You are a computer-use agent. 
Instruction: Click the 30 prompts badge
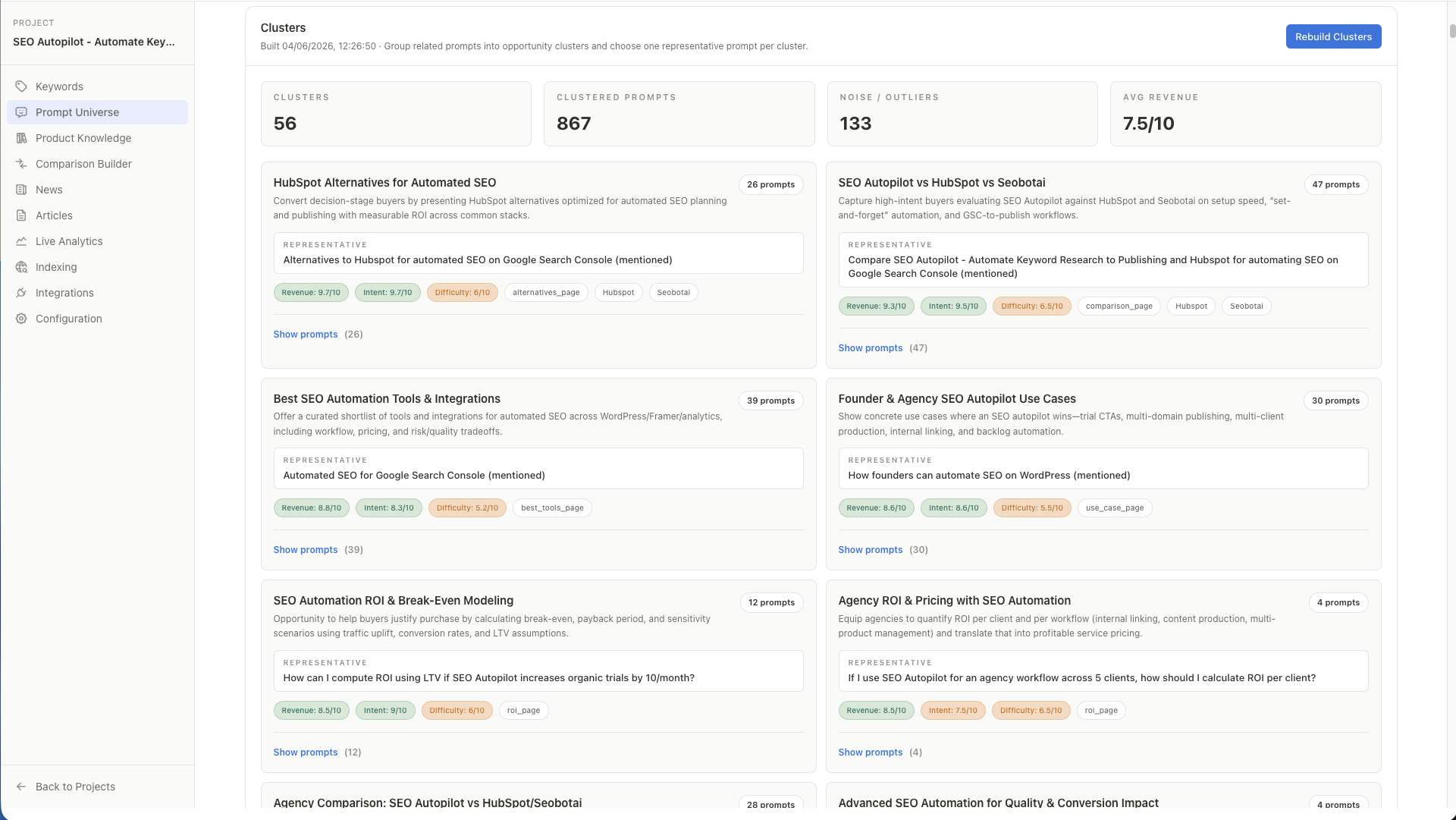tap(1335, 401)
